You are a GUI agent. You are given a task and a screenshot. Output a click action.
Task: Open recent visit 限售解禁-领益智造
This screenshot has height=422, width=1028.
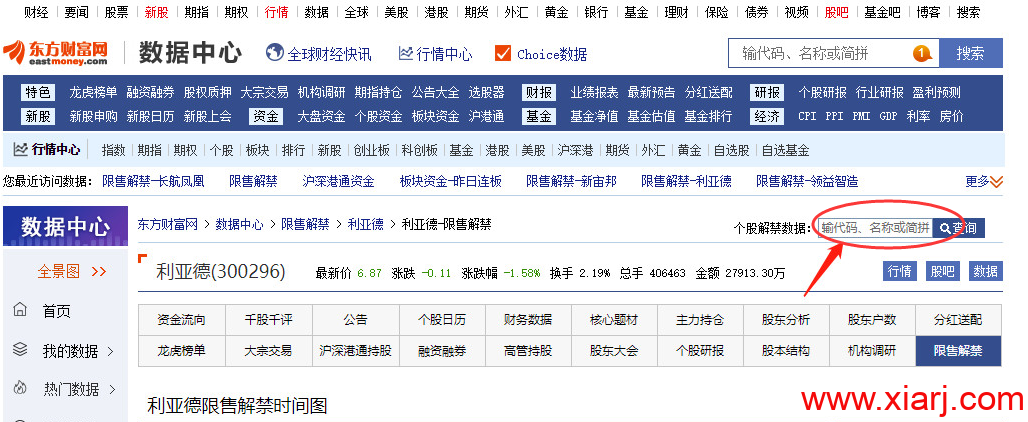pyautogui.click(x=807, y=182)
